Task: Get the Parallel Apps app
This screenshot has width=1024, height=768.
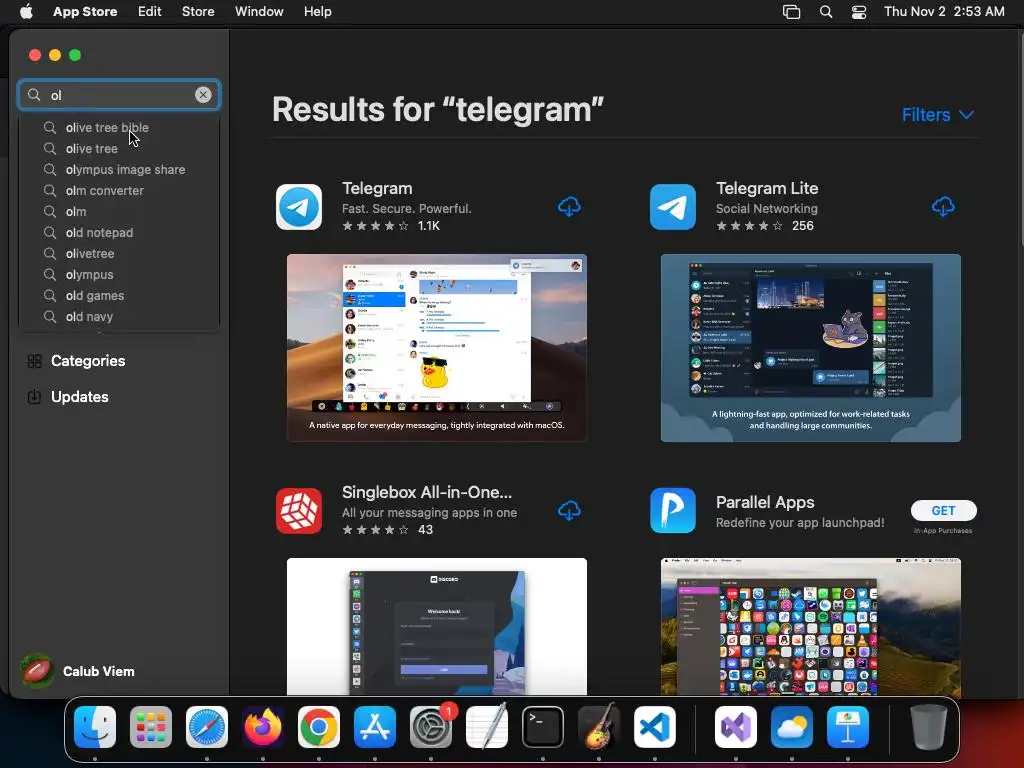Action: [944, 511]
